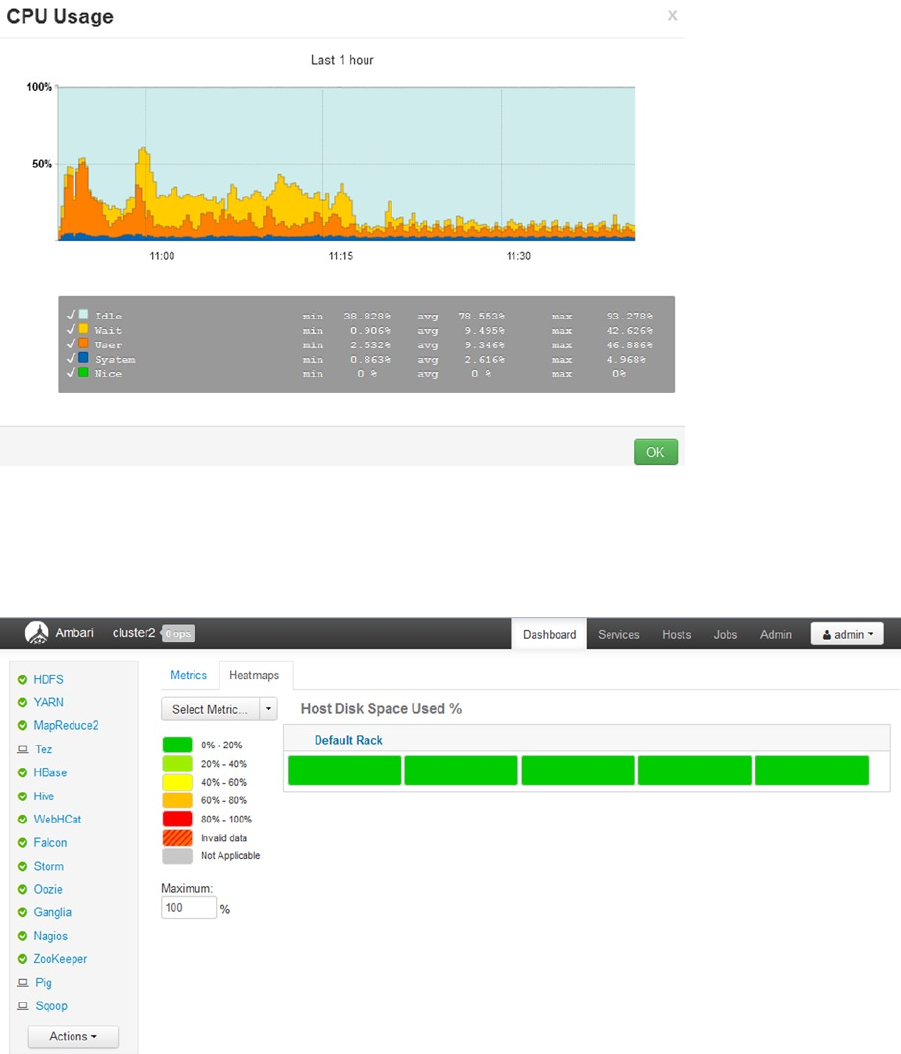
Task: Click the green OK button
Action: 656,452
